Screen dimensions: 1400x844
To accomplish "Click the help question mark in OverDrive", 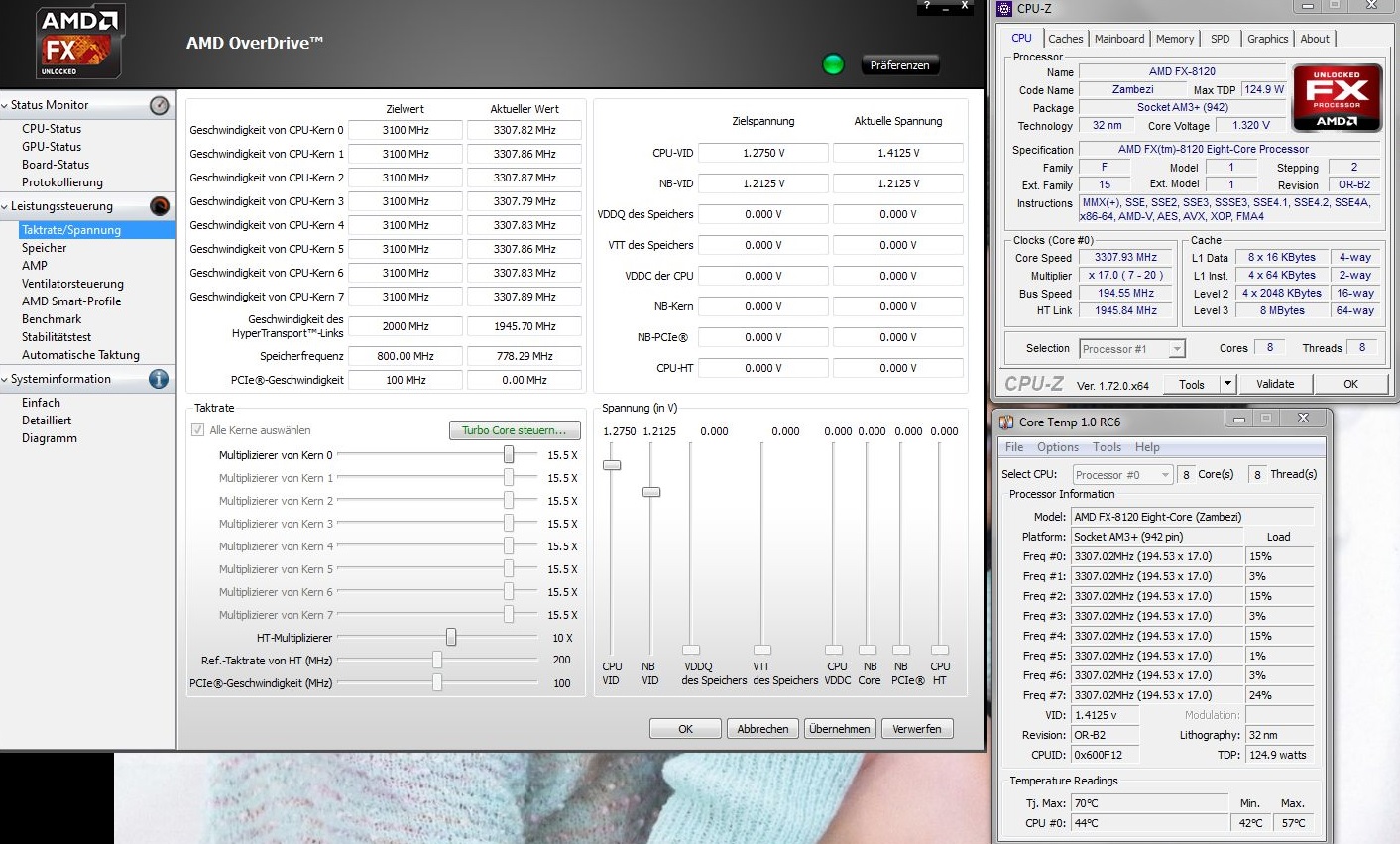I will coord(927,6).
